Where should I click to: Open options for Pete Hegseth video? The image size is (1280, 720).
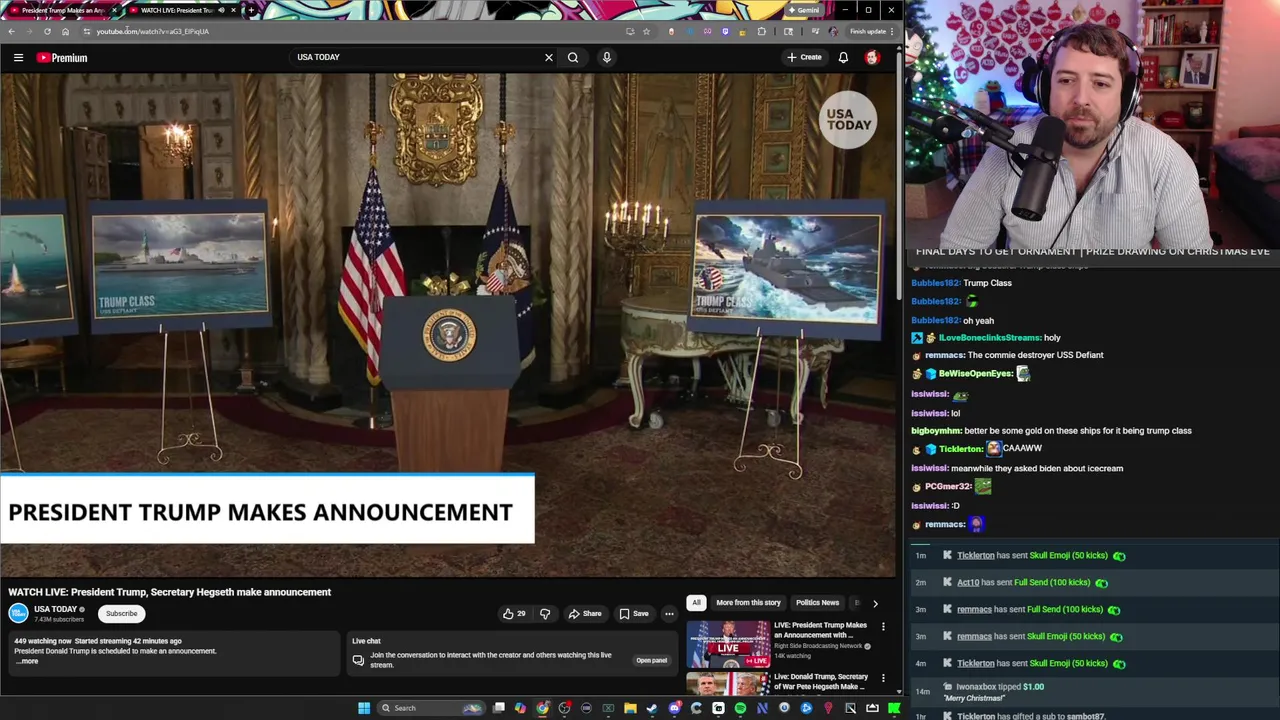pos(883,679)
